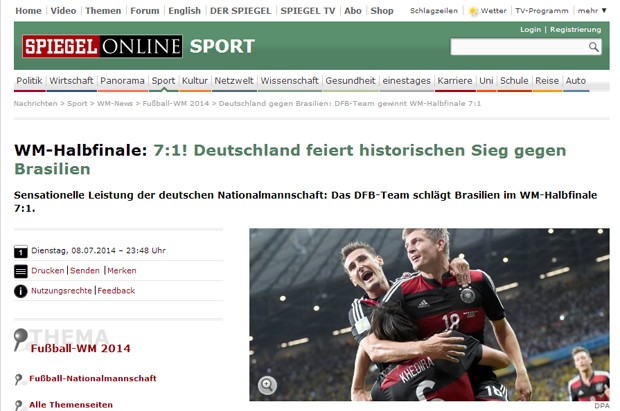Click the Login link
620x411 pixels.
click(530, 29)
